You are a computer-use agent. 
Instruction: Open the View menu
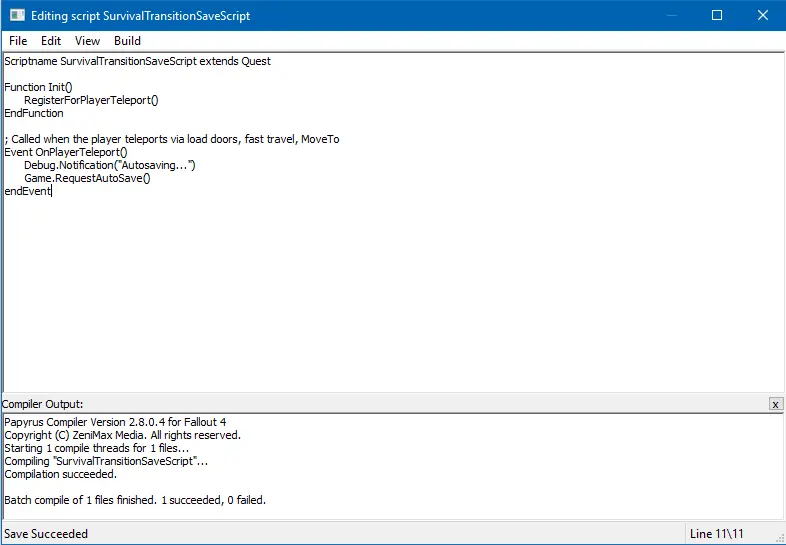[x=88, y=41]
